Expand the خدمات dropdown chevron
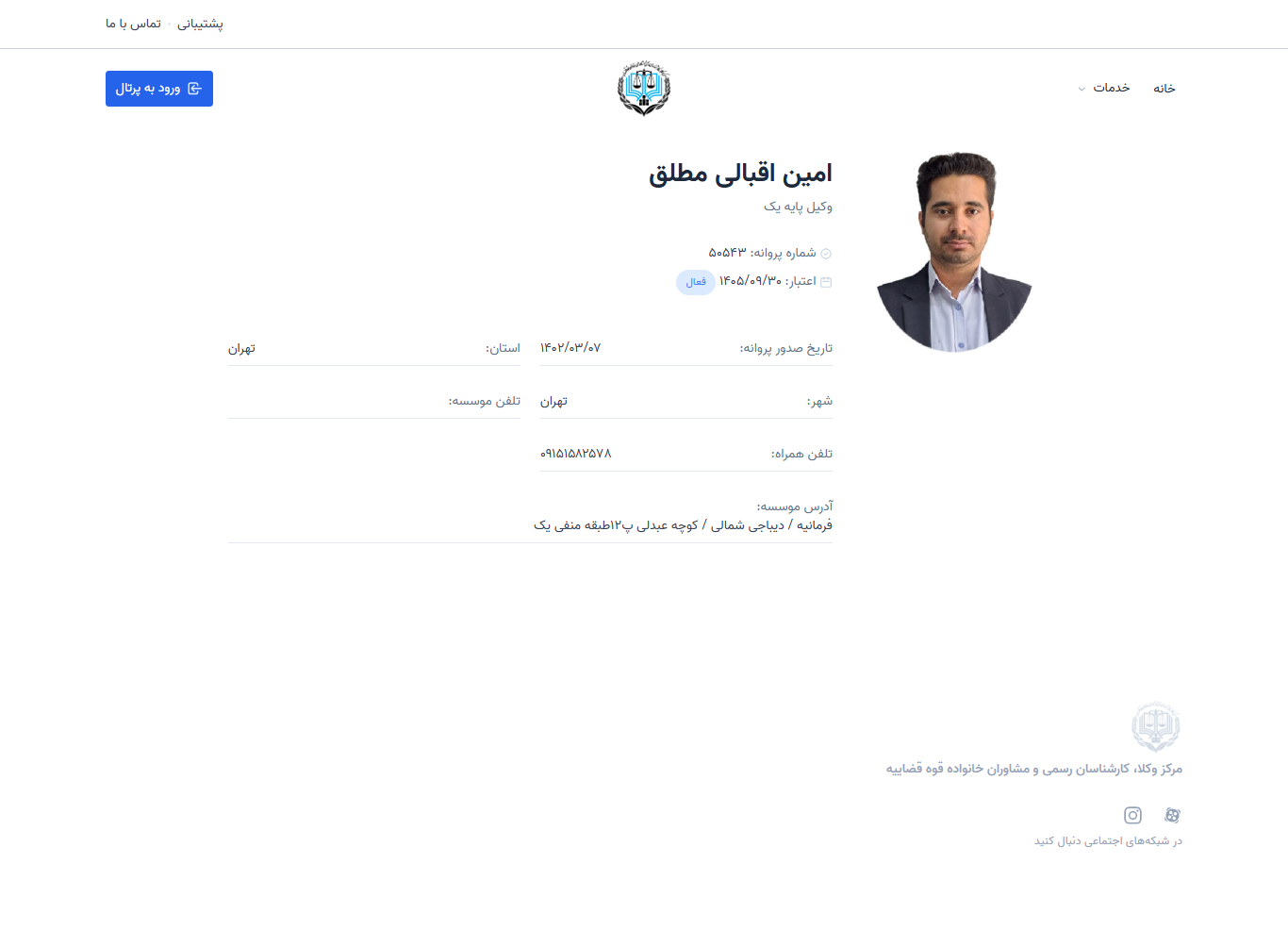Image resolution: width=1288 pixels, height=930 pixels. tap(1082, 90)
